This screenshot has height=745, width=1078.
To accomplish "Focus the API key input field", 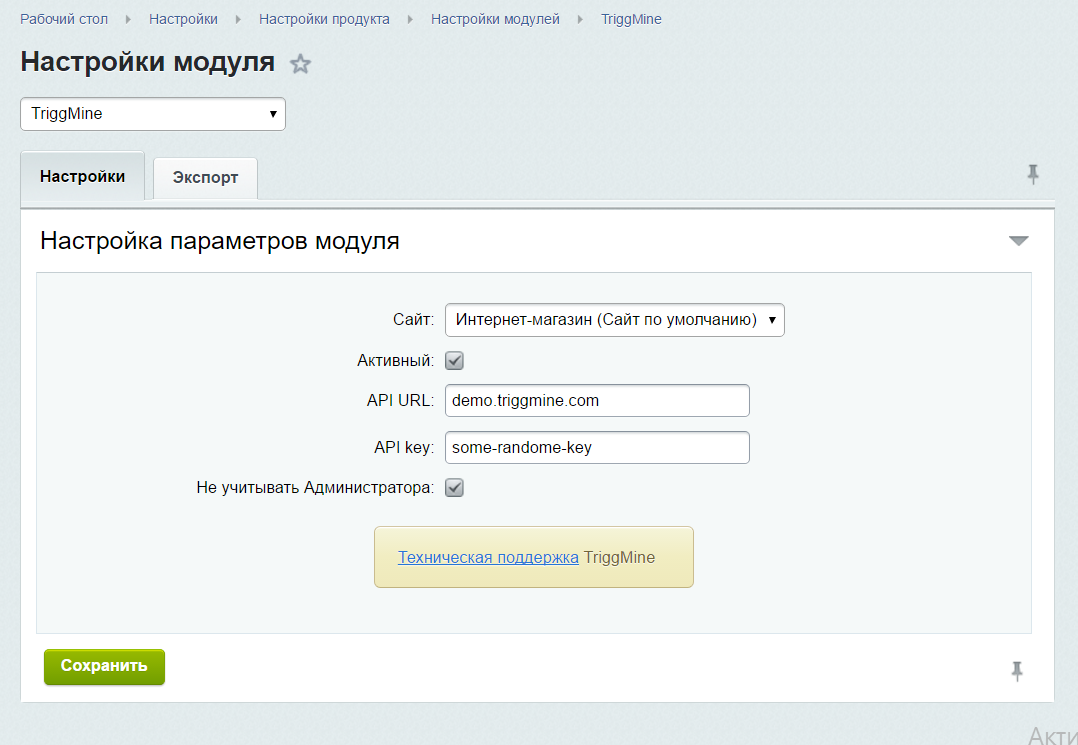I will (x=597, y=447).
